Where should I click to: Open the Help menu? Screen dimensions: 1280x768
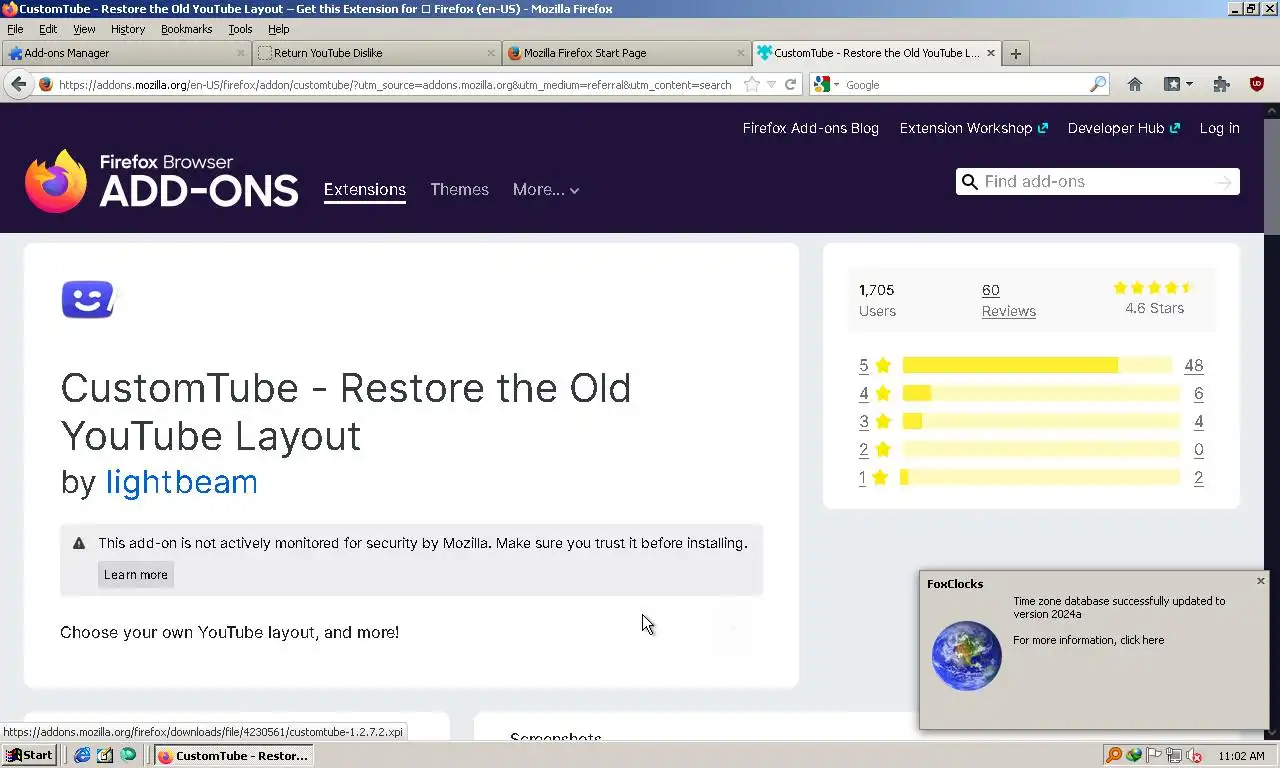coord(279,29)
